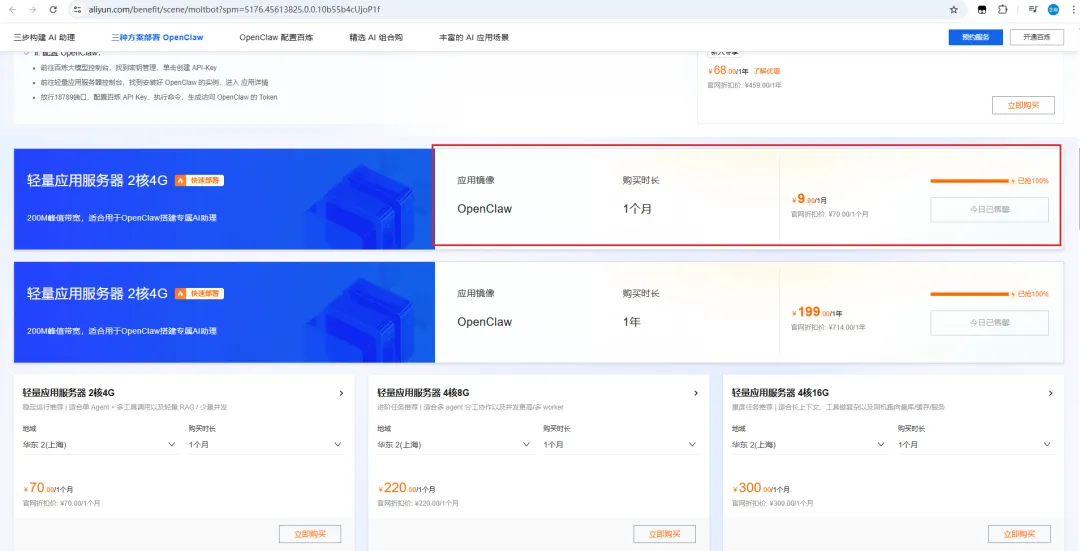Click 立即购买 in the ¥220 card

(665, 534)
